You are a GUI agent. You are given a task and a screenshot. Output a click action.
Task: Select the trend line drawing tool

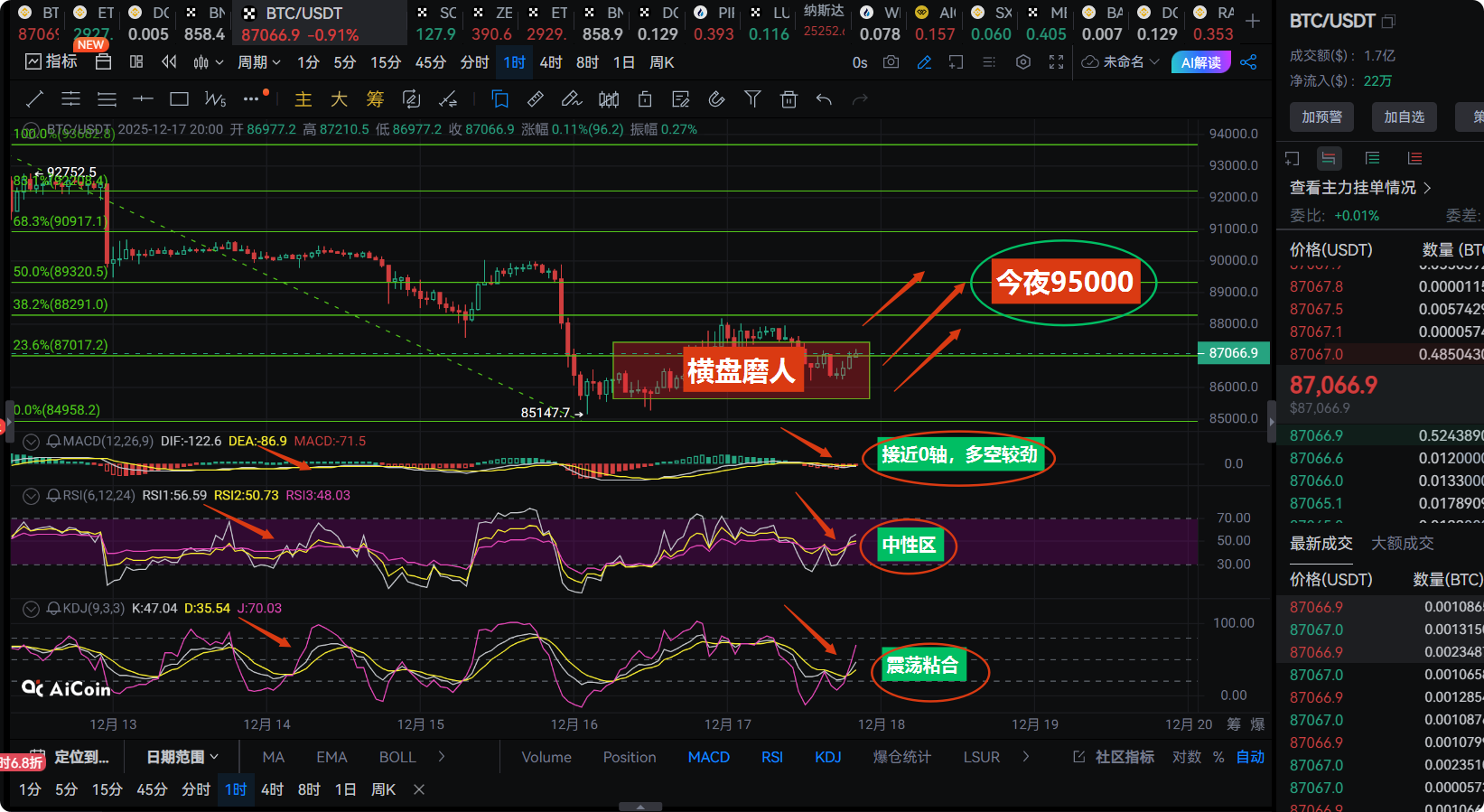point(35,99)
